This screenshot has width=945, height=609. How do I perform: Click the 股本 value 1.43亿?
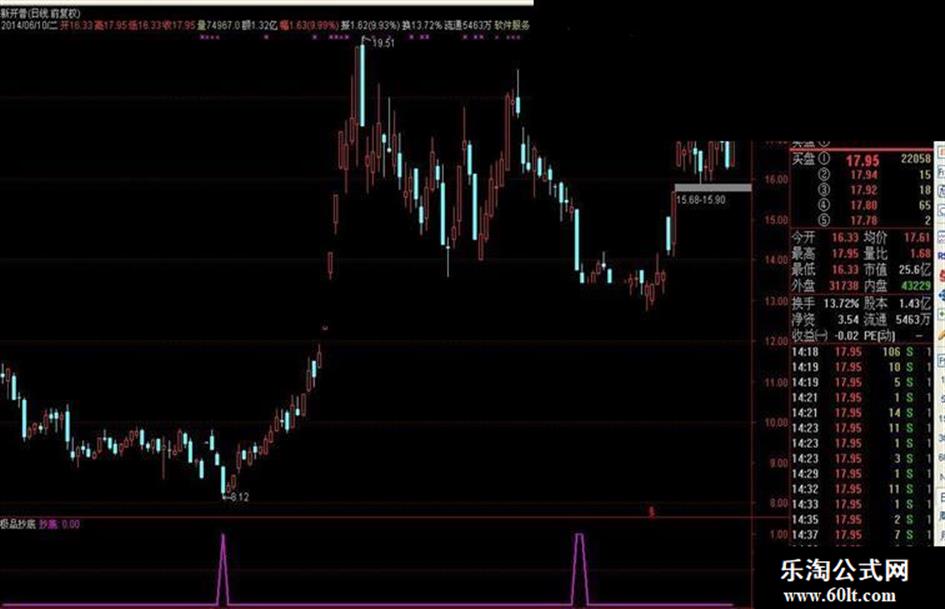point(915,303)
